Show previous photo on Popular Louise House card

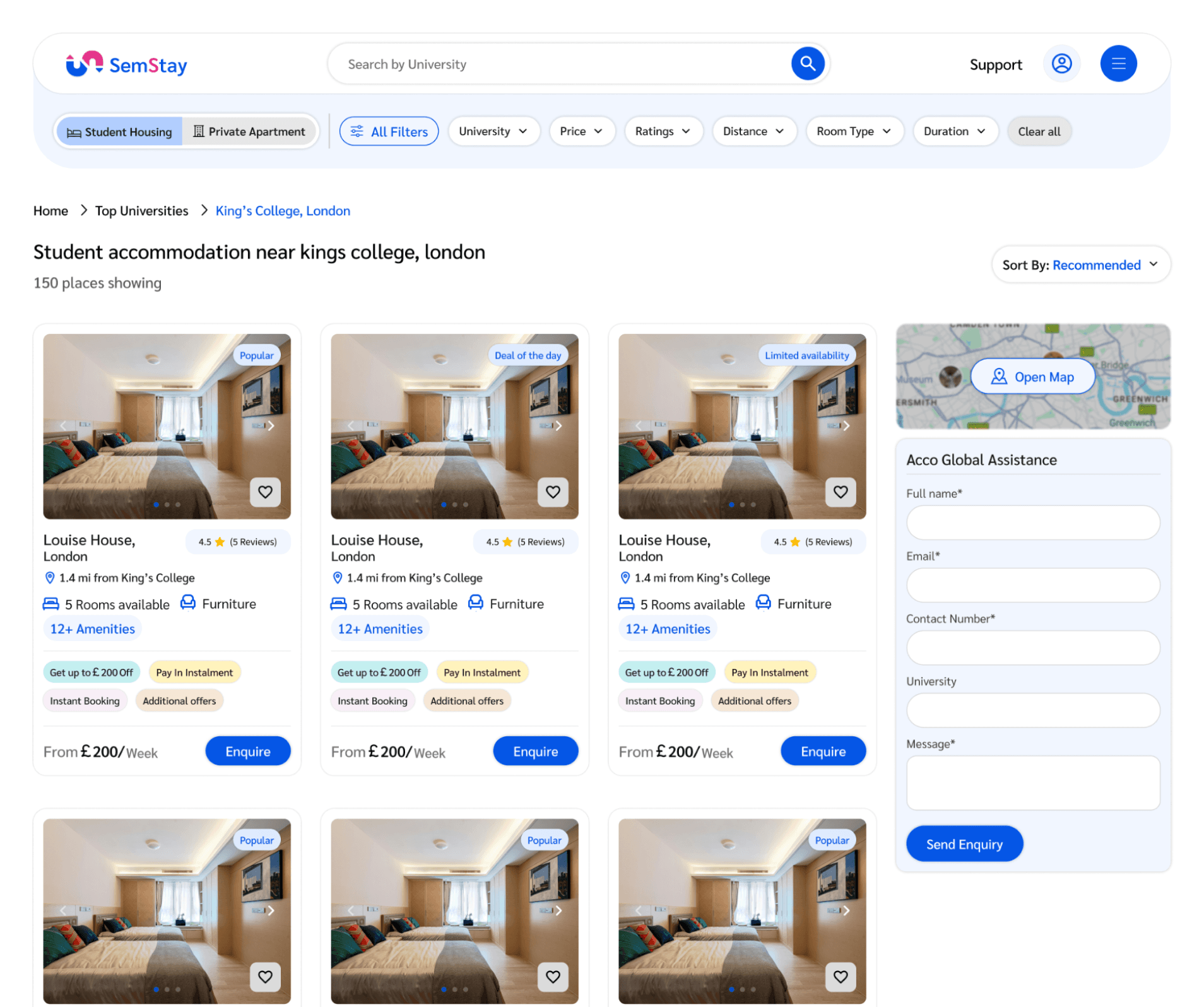tap(63, 426)
